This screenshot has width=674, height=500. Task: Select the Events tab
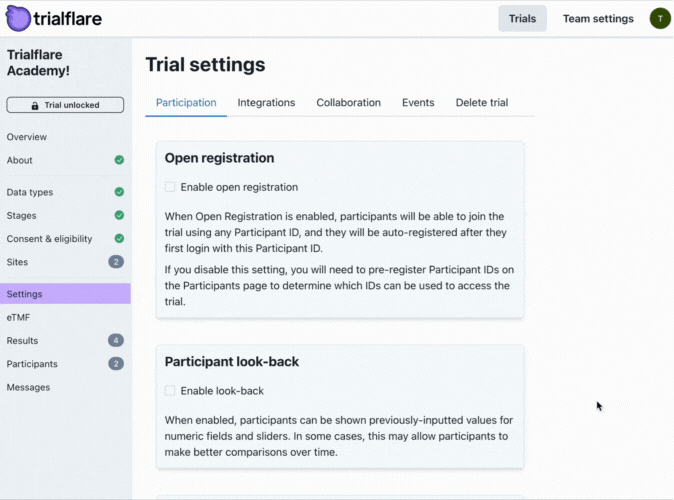[418, 103]
